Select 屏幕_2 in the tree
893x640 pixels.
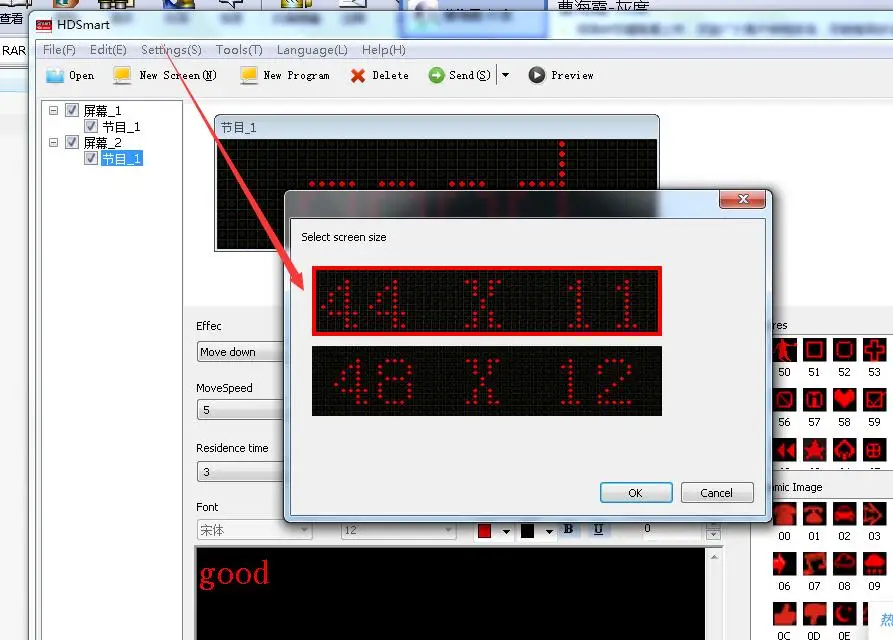coord(103,142)
